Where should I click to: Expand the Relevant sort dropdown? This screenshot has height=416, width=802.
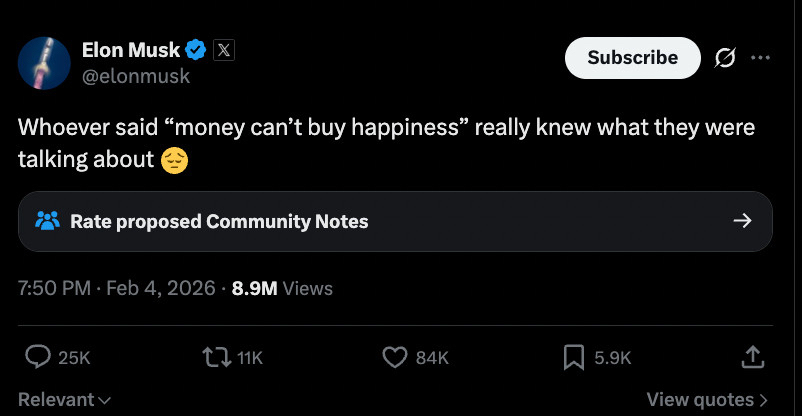(64, 400)
